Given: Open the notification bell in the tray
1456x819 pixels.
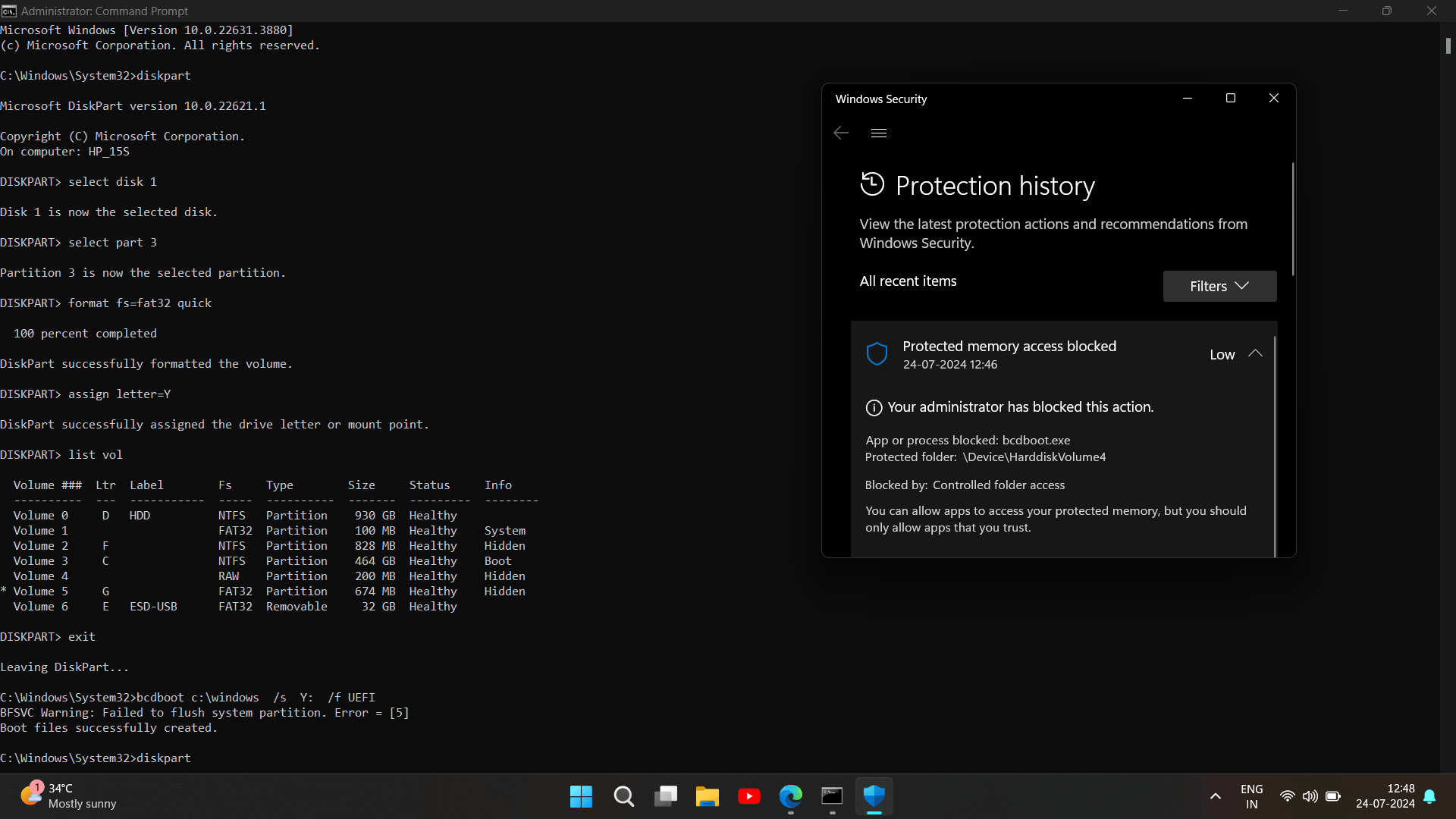Looking at the screenshot, I should click(1429, 796).
